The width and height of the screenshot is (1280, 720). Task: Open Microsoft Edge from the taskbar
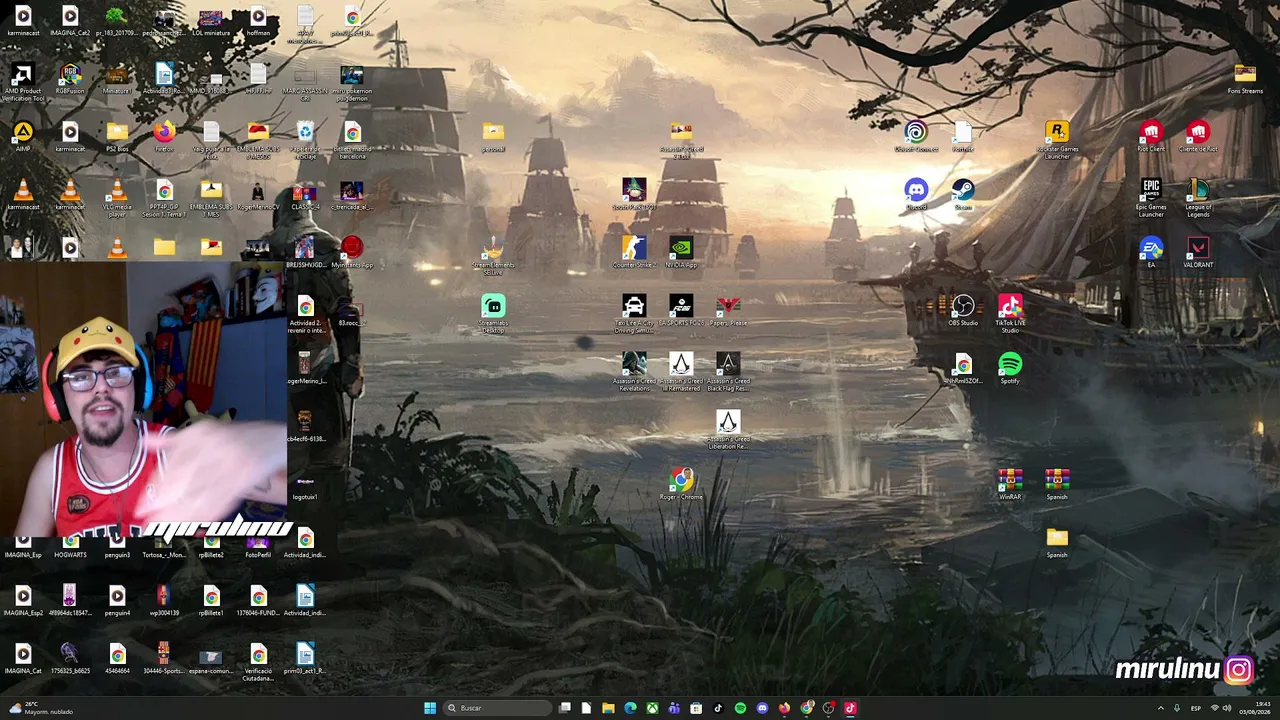pos(630,708)
